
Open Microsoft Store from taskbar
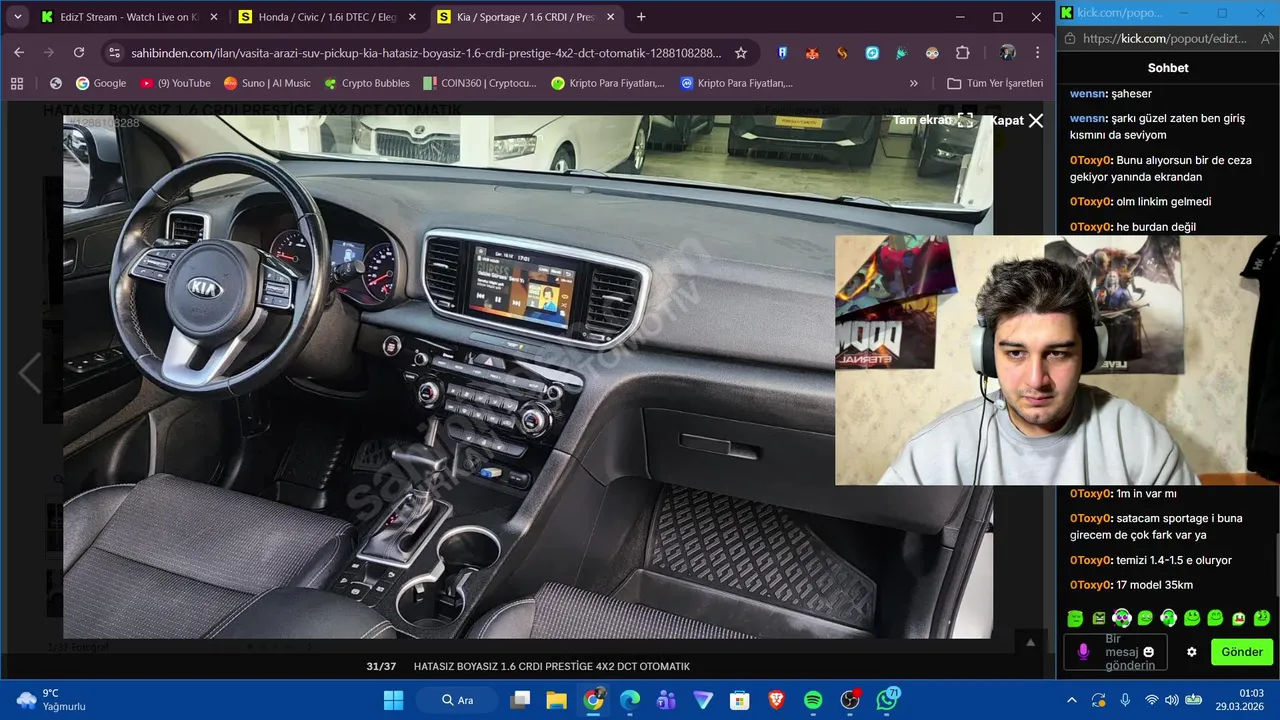click(x=740, y=700)
